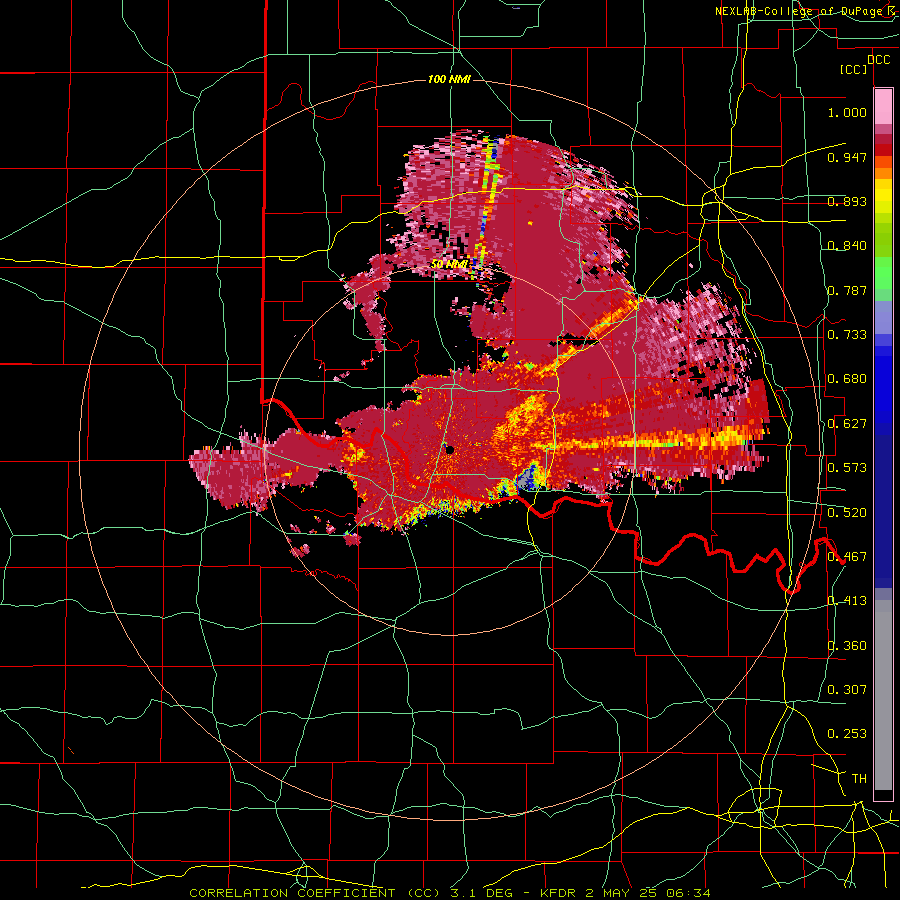Click the 0.360 scale value
This screenshot has height=900, width=900.
pos(847,646)
